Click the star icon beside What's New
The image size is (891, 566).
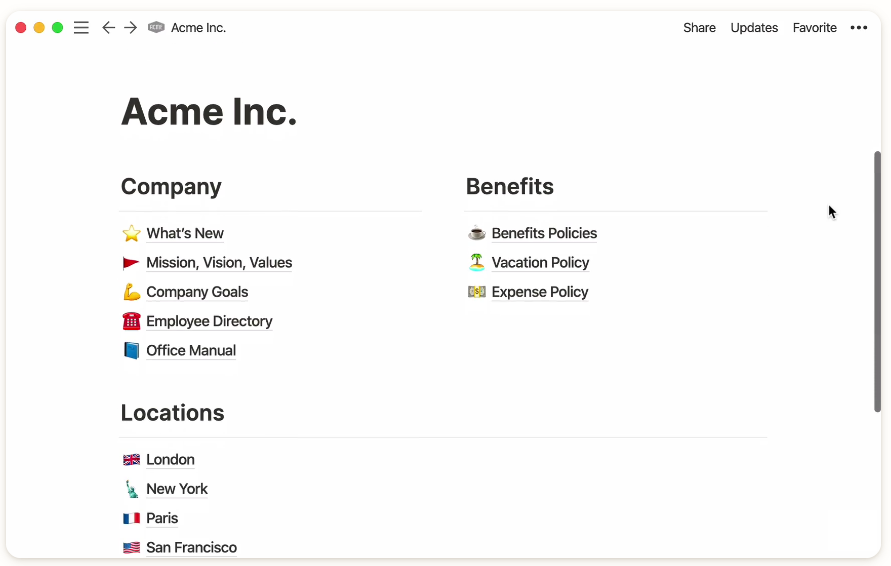coord(131,233)
